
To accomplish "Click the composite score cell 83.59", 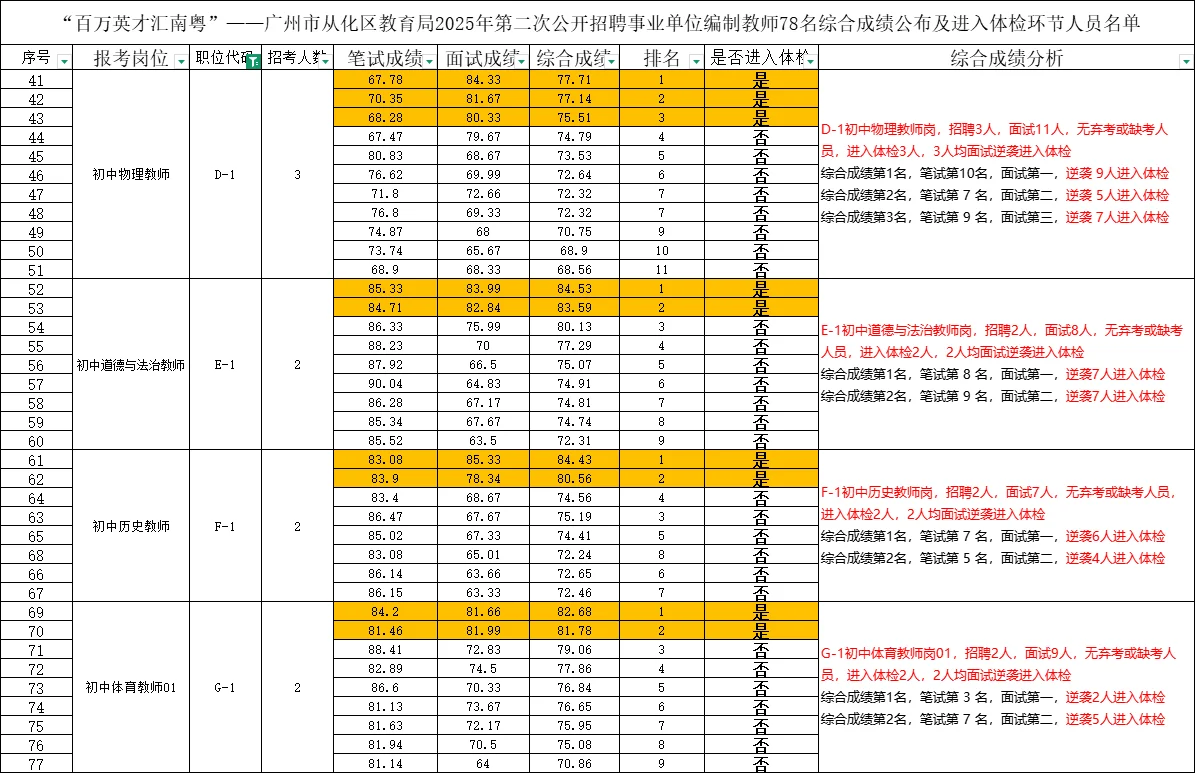I will click(x=574, y=307).
